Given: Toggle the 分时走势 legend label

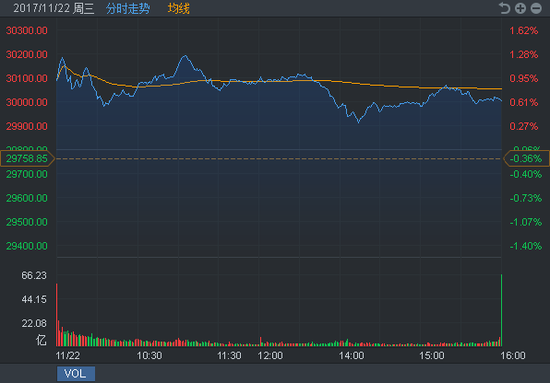Looking at the screenshot, I should [128, 8].
